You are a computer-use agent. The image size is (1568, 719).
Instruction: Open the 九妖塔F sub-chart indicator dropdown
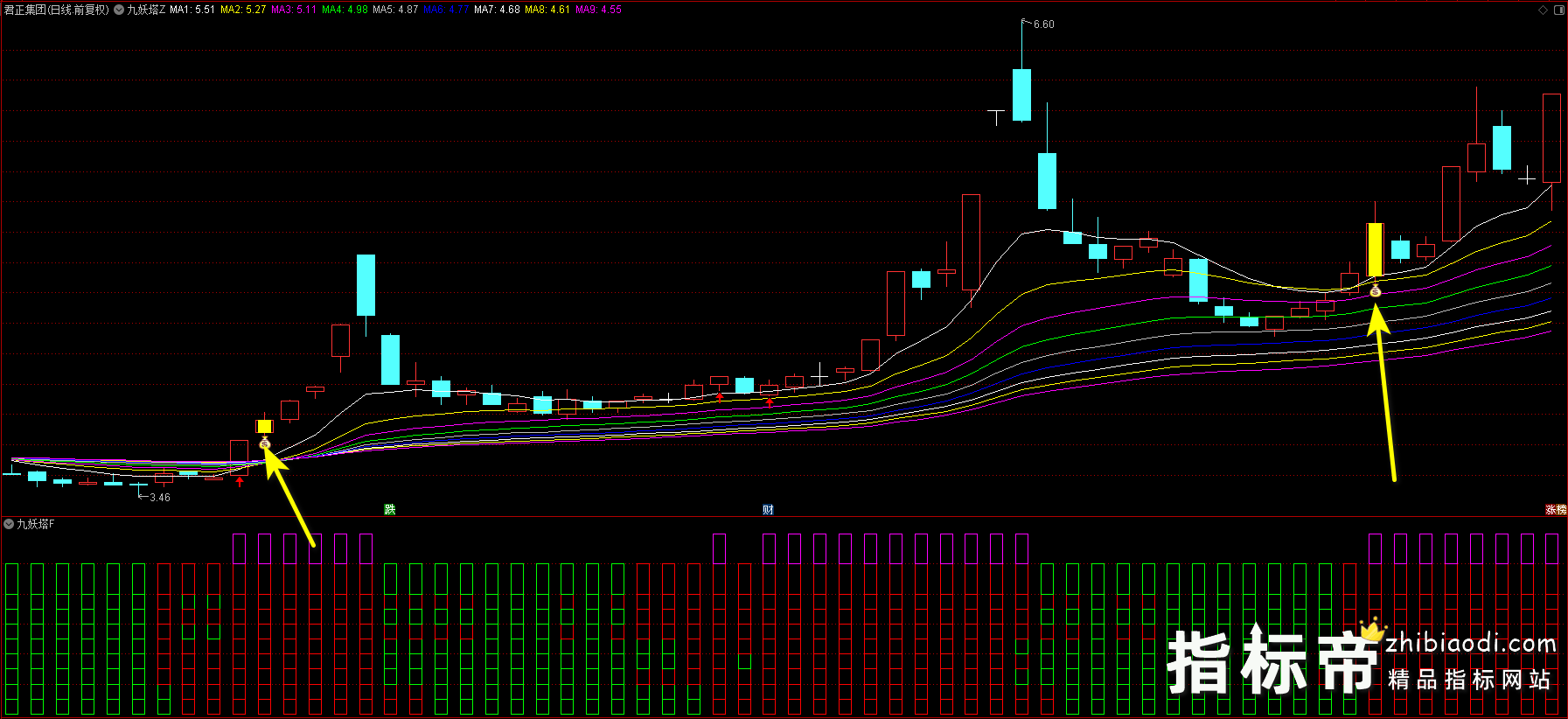[x=9, y=524]
